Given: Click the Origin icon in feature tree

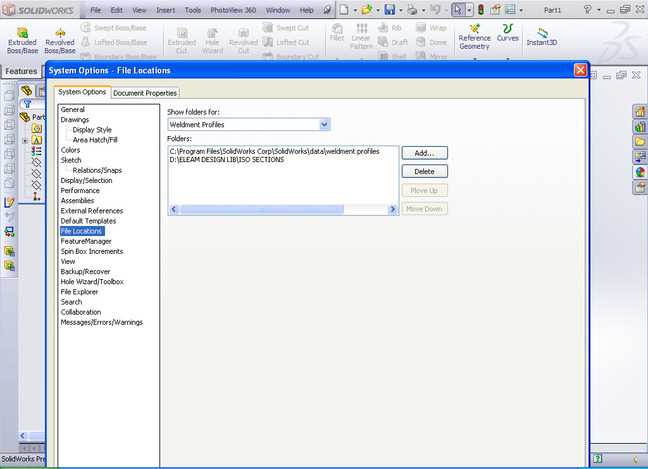Looking at the screenshot, I should tap(37, 197).
